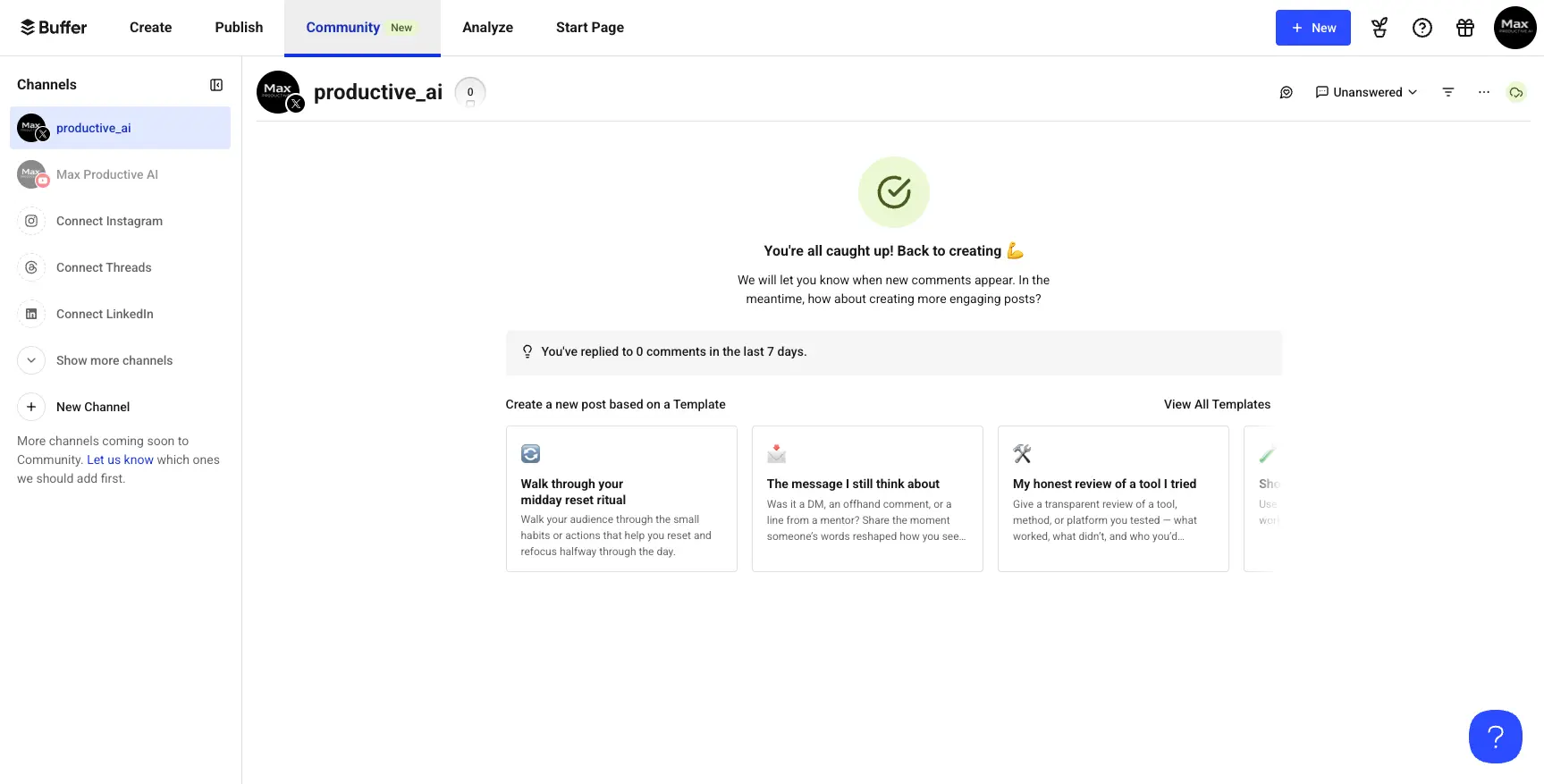Click "Create a new post based on a Template"
Image resolution: width=1544 pixels, height=784 pixels.
pyautogui.click(x=615, y=404)
